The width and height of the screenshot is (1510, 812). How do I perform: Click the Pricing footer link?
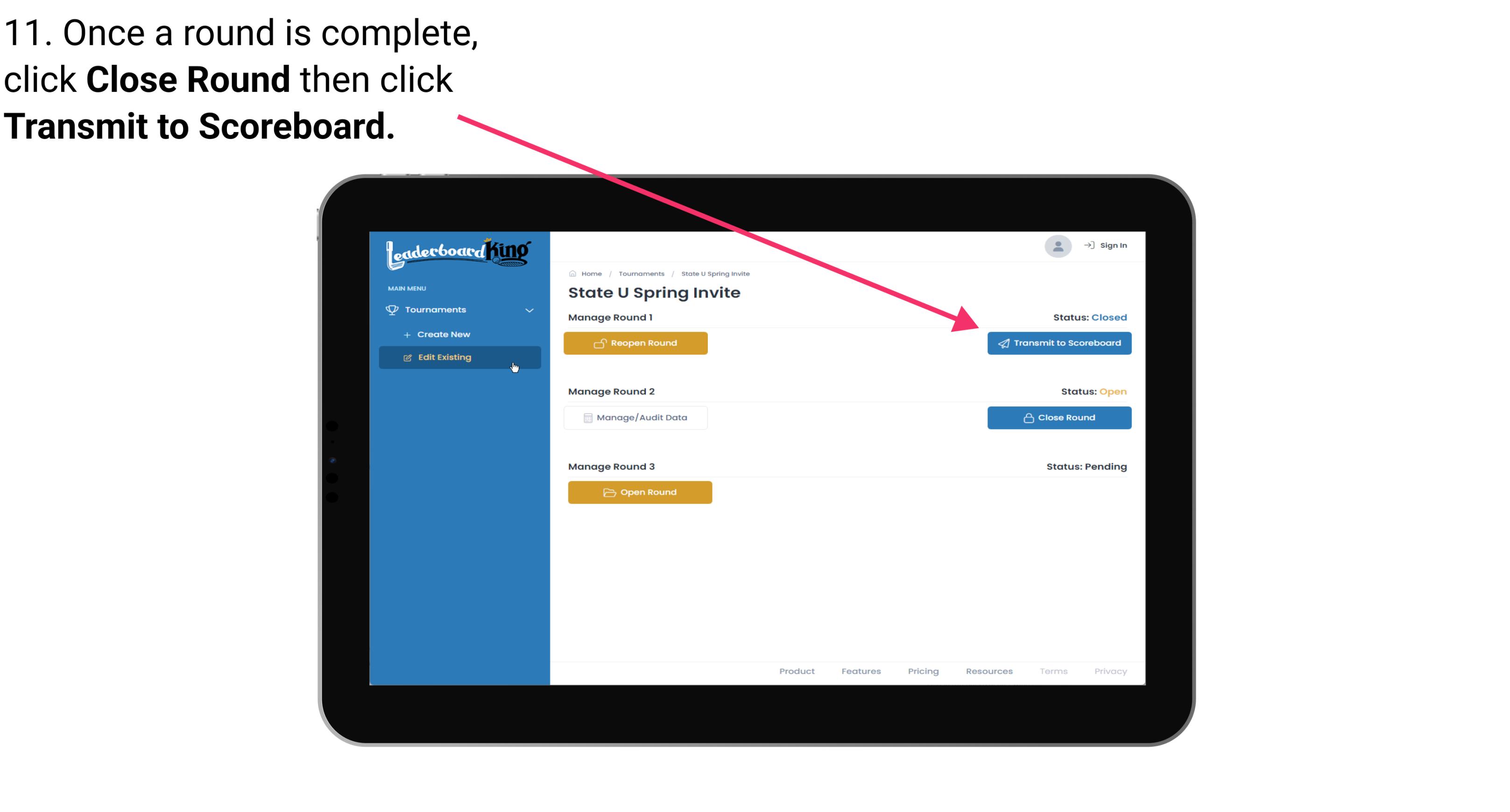tap(922, 670)
